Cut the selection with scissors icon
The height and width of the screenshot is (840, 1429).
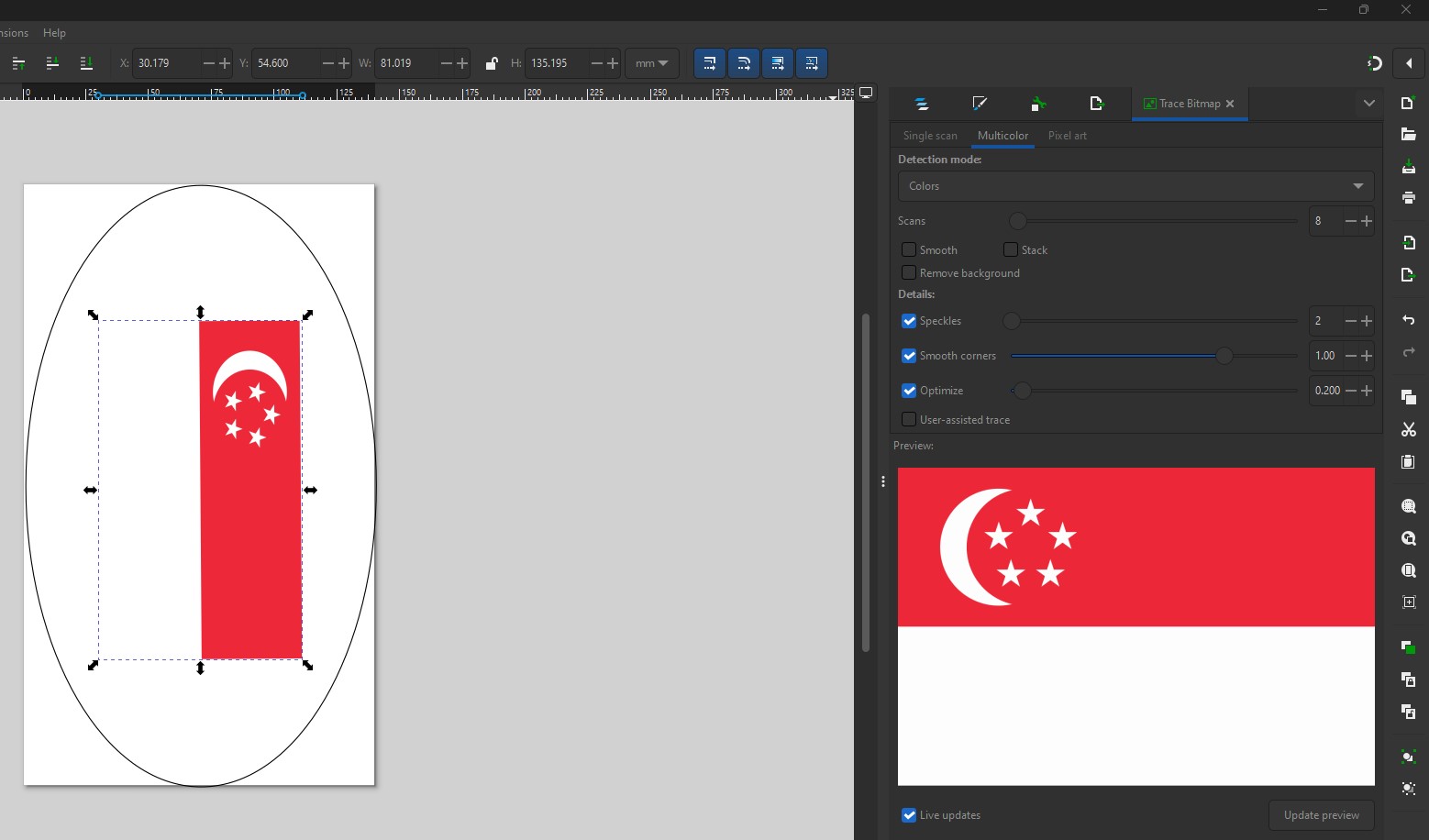click(1408, 429)
